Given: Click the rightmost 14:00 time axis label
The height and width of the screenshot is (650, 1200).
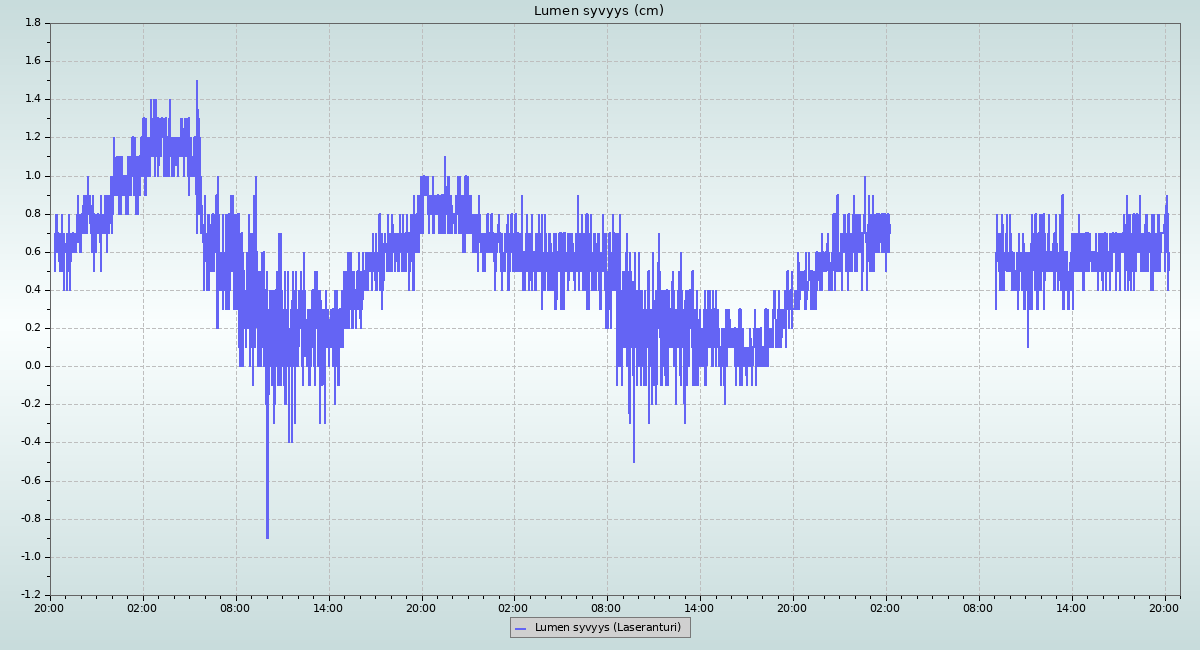Looking at the screenshot, I should point(1071,607).
